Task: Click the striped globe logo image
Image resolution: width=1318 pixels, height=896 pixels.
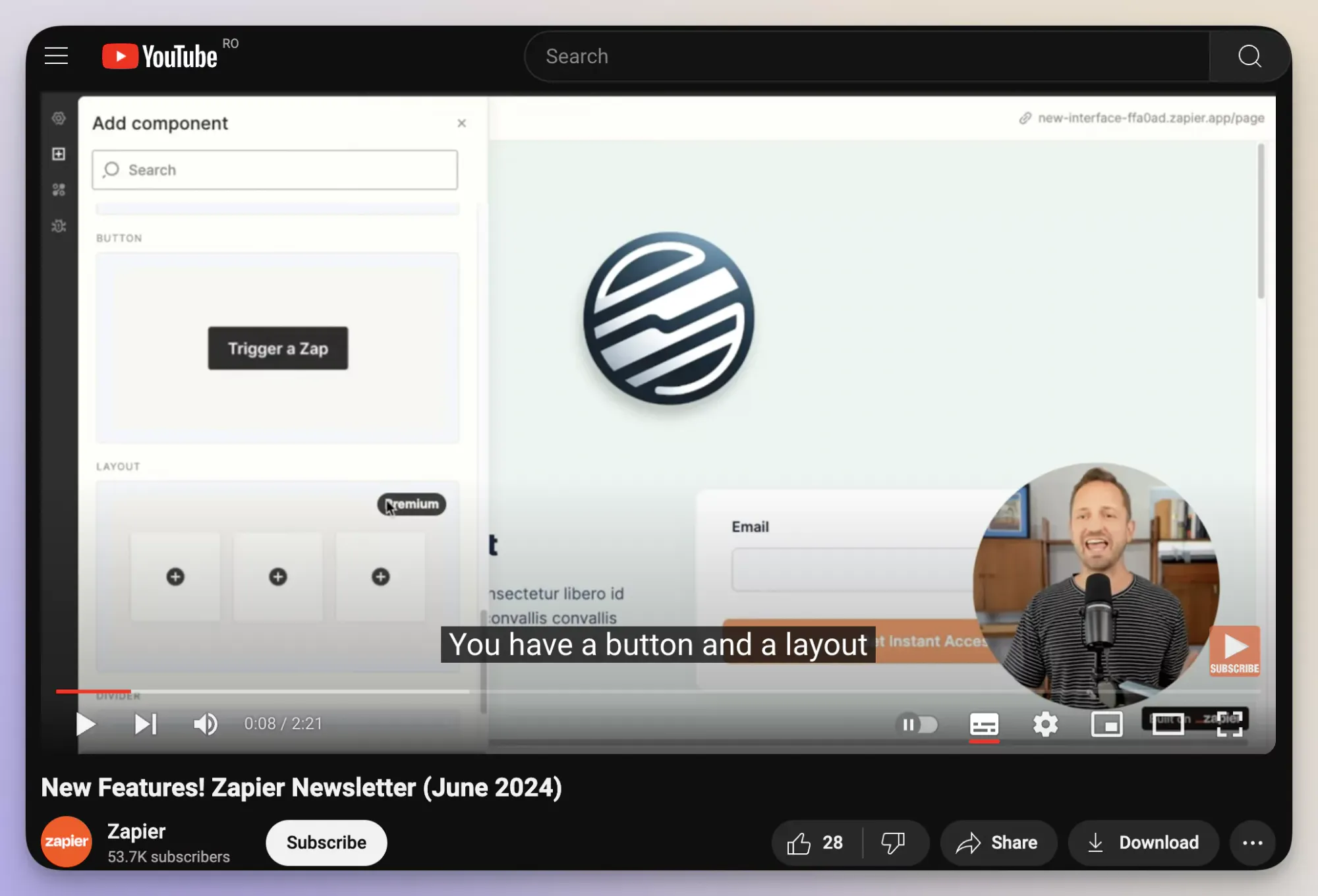Action: [x=669, y=318]
